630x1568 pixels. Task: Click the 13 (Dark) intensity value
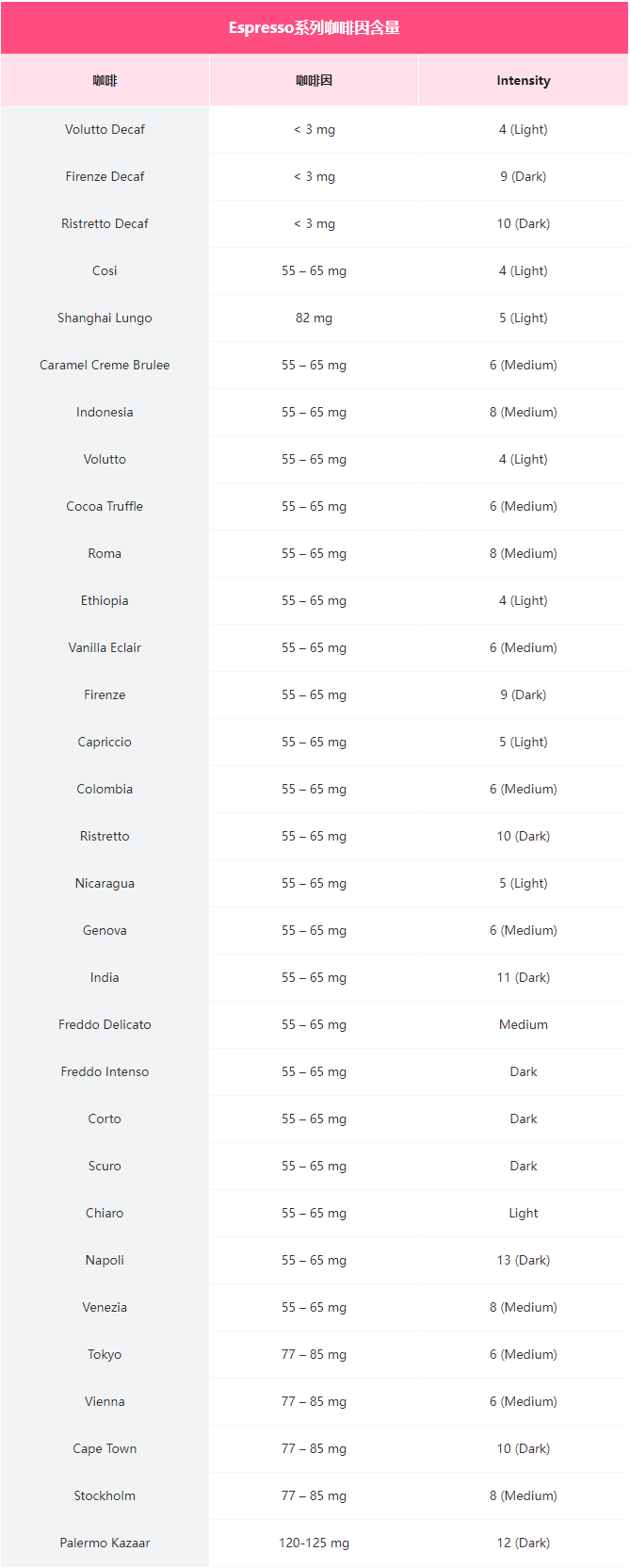click(x=523, y=1260)
